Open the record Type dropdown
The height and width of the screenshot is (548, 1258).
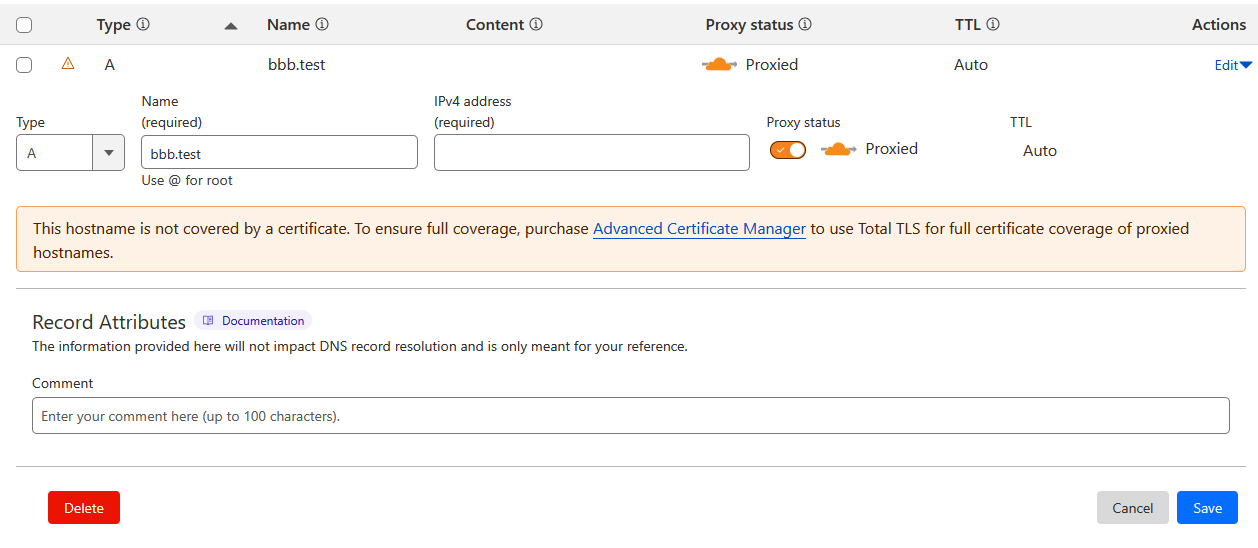[70, 153]
